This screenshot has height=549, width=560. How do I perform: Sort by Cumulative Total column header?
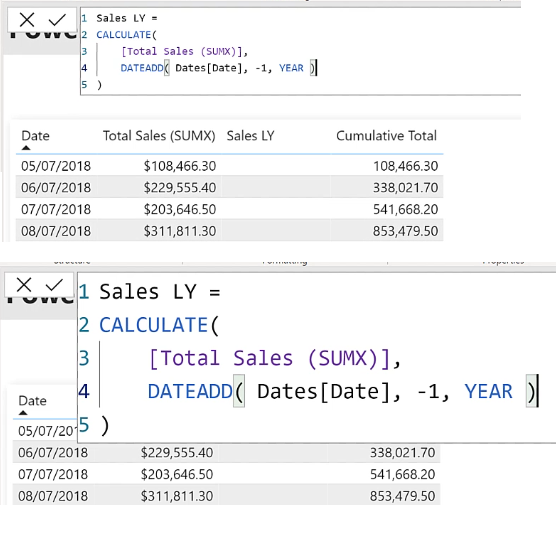tap(386, 136)
